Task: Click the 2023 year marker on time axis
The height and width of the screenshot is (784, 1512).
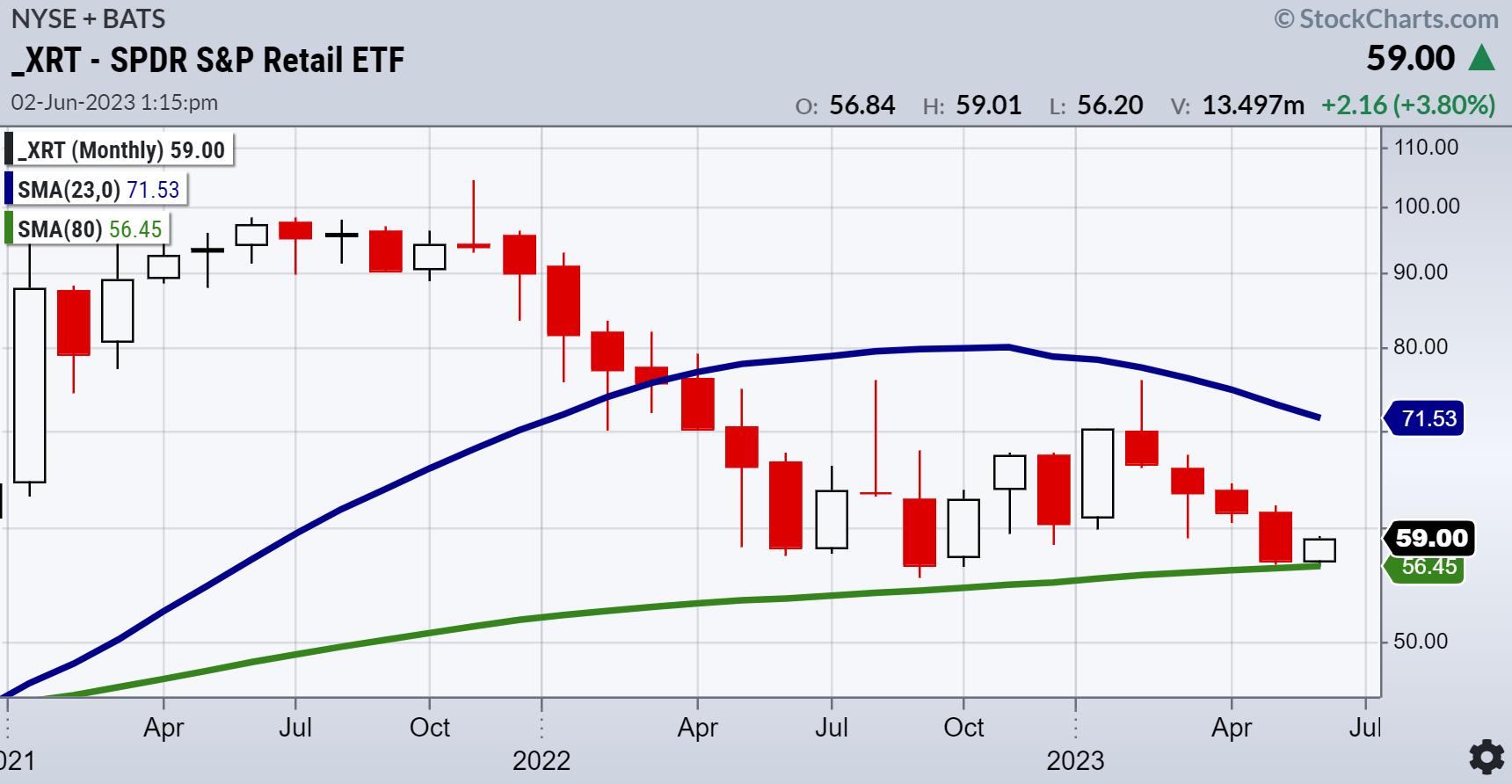Action: (1075, 759)
